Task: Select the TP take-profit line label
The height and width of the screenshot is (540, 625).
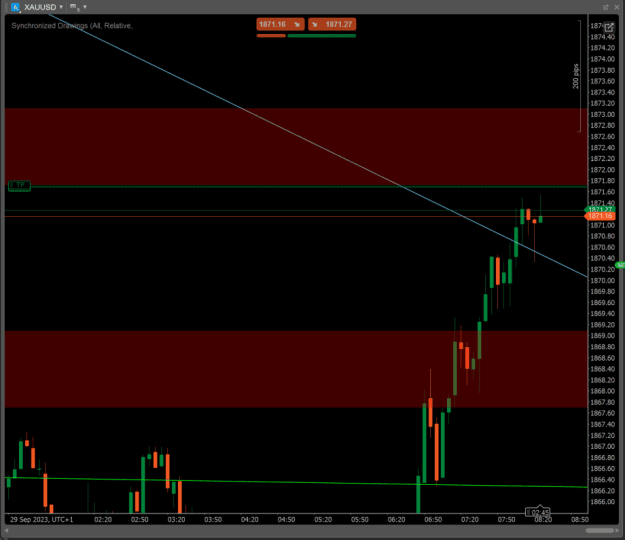Action: coord(19,185)
